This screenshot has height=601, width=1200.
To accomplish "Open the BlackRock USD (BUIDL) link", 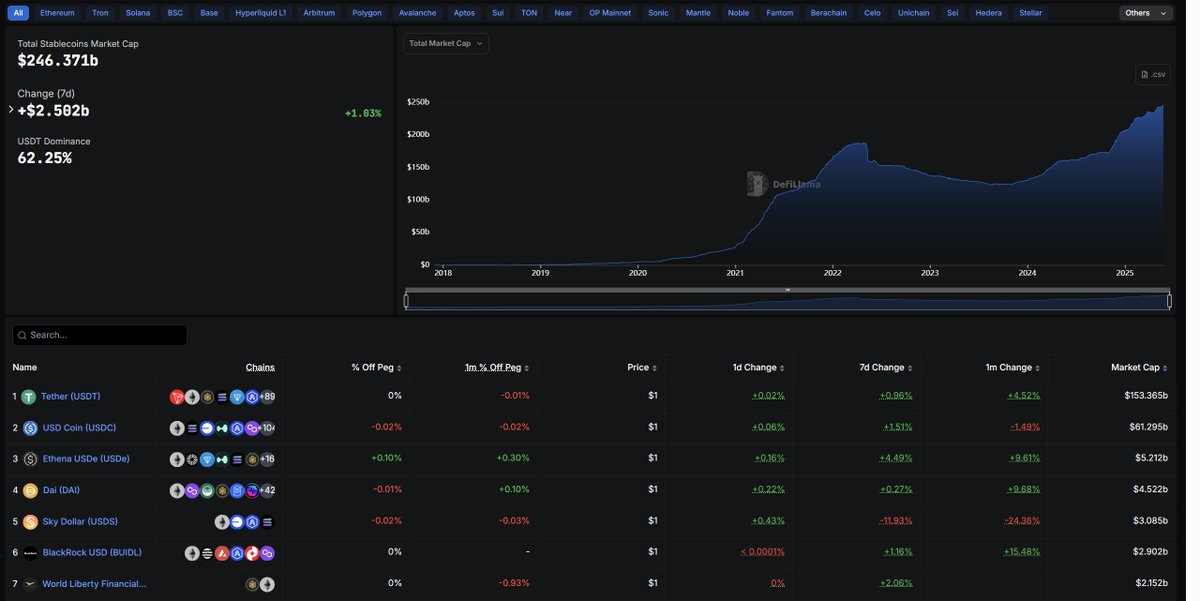I will [x=92, y=553].
